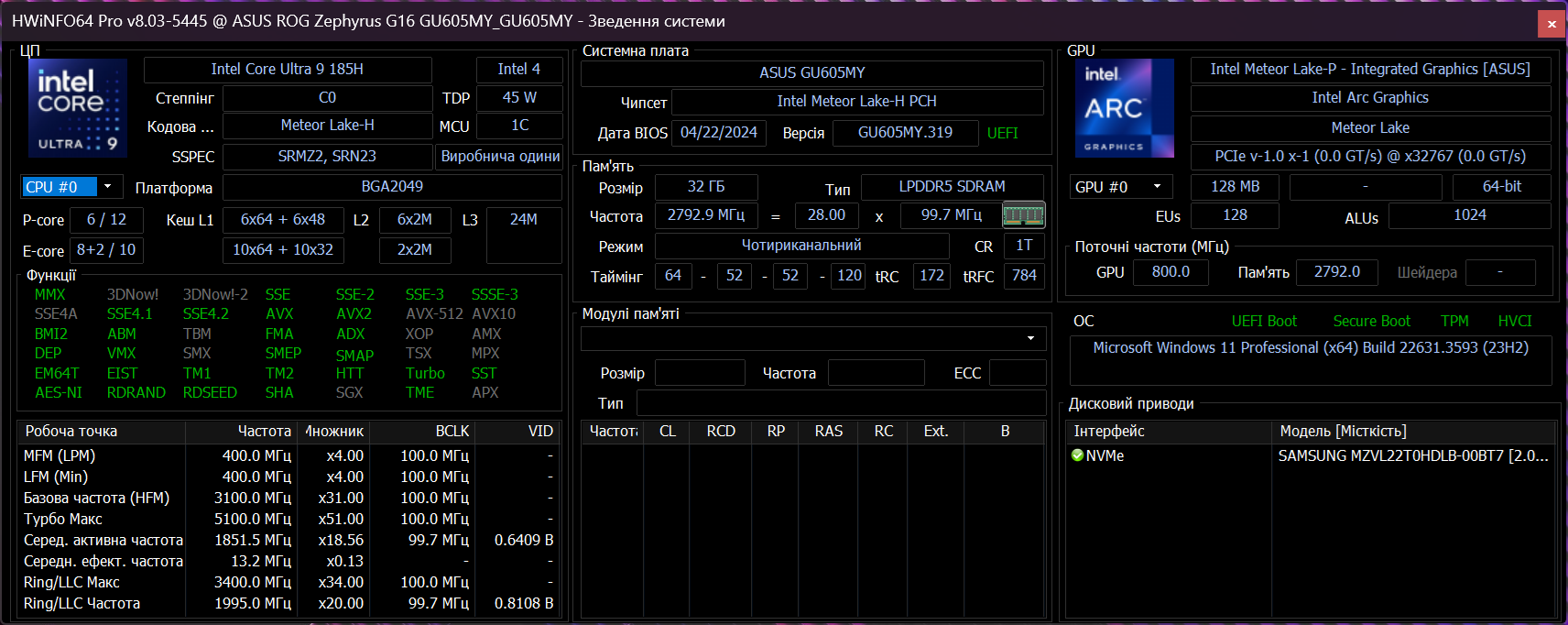Click the Secure Boot indicator
The image size is (1568, 625).
1371,322
